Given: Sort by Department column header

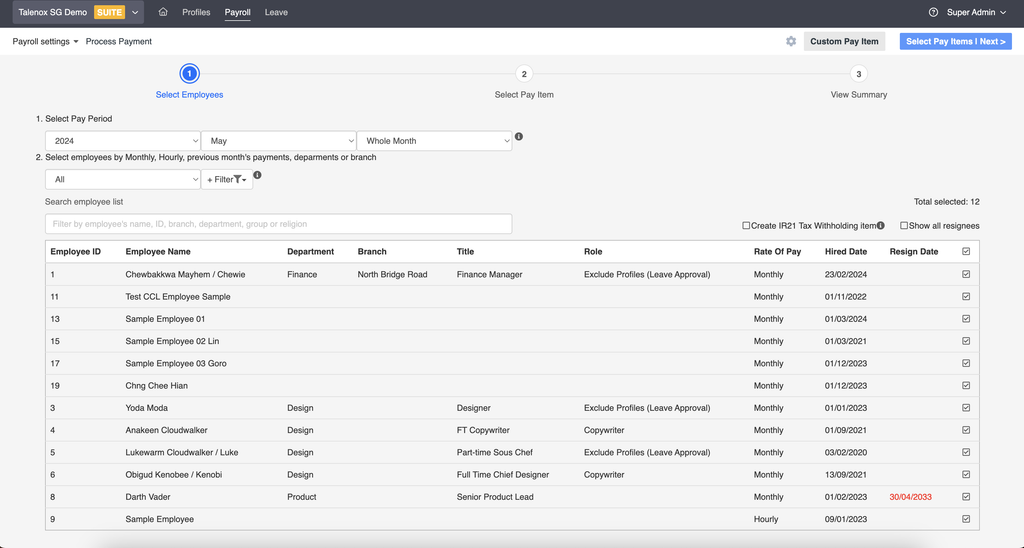Looking at the screenshot, I should click(310, 251).
